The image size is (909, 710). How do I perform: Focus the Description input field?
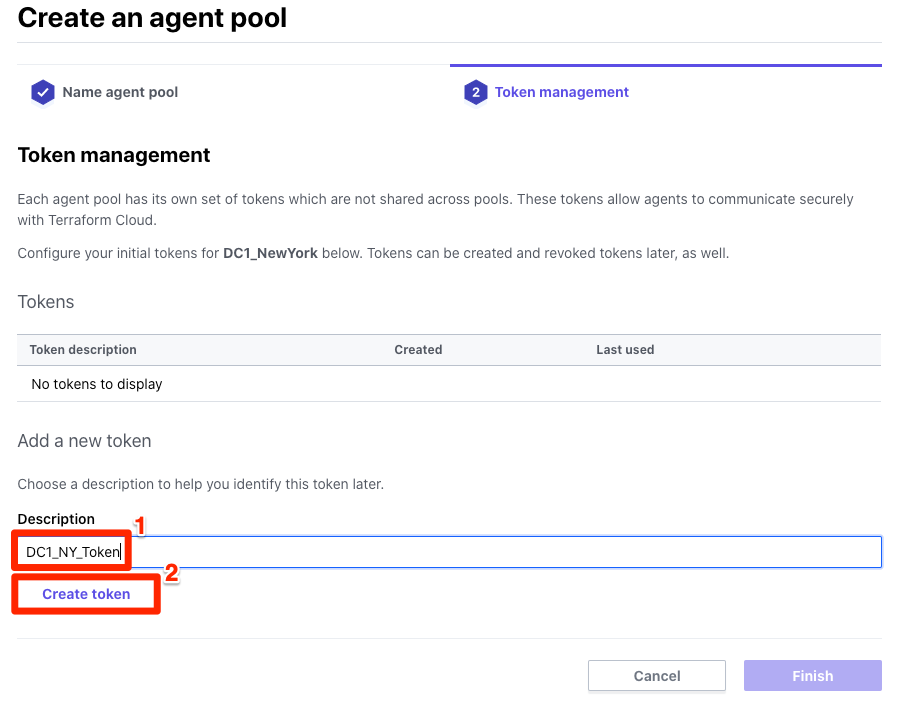pyautogui.click(x=449, y=552)
